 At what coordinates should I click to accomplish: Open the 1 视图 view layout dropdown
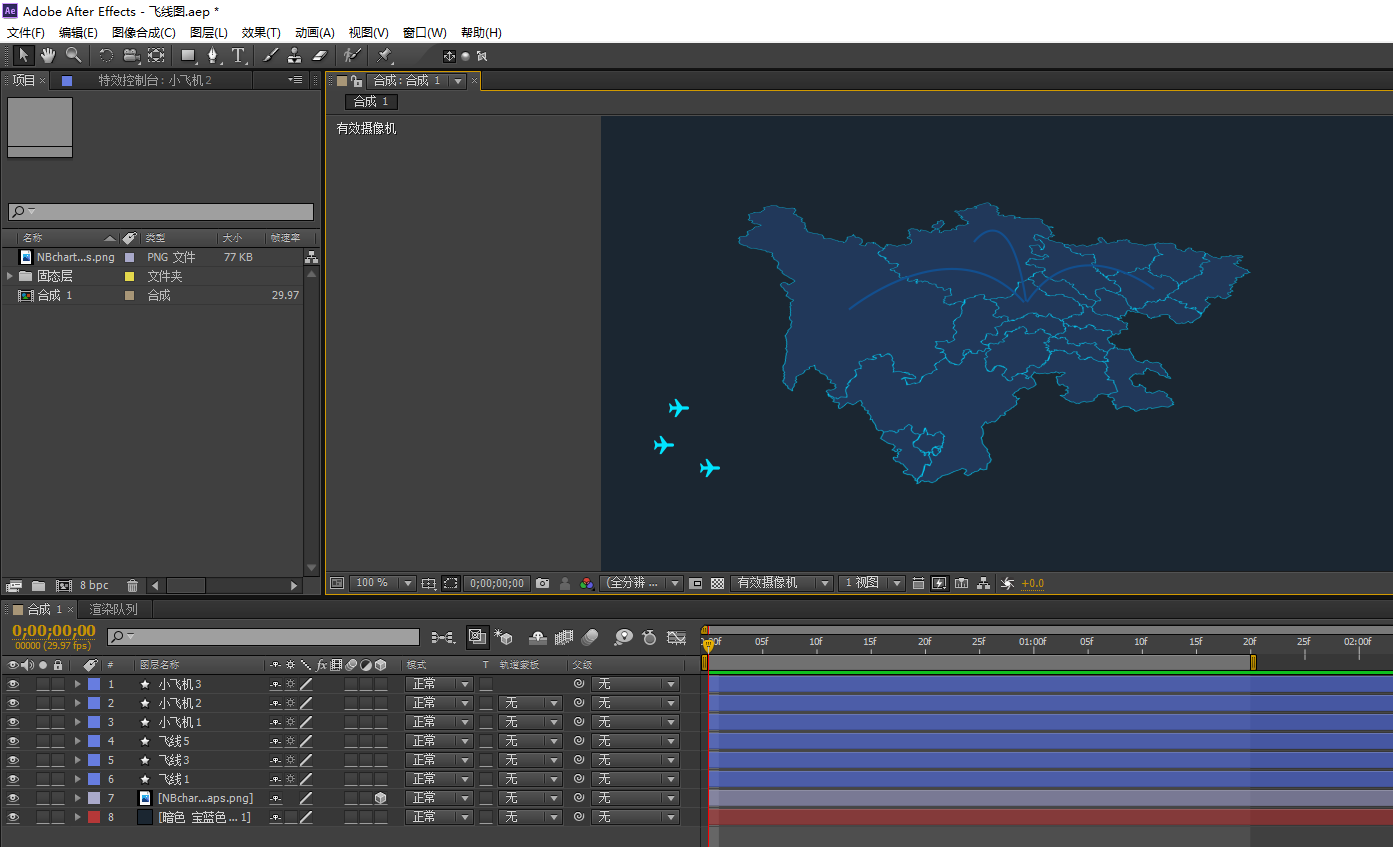871,583
